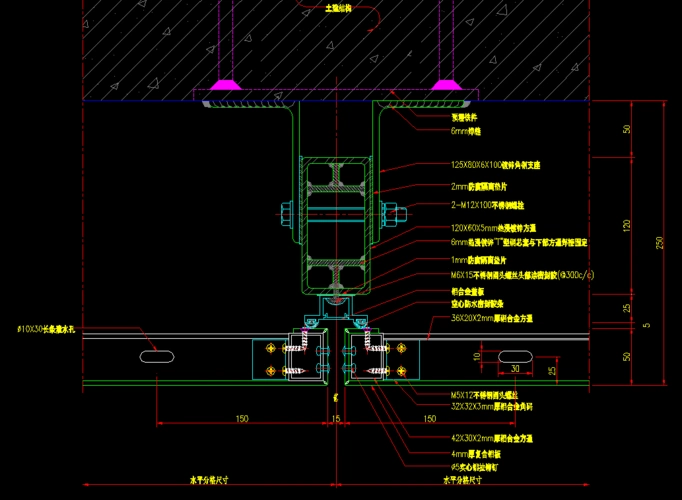The height and width of the screenshot is (500, 682).
Task: Click the hex nut on the M12 through-bolt
Action: click(283, 212)
